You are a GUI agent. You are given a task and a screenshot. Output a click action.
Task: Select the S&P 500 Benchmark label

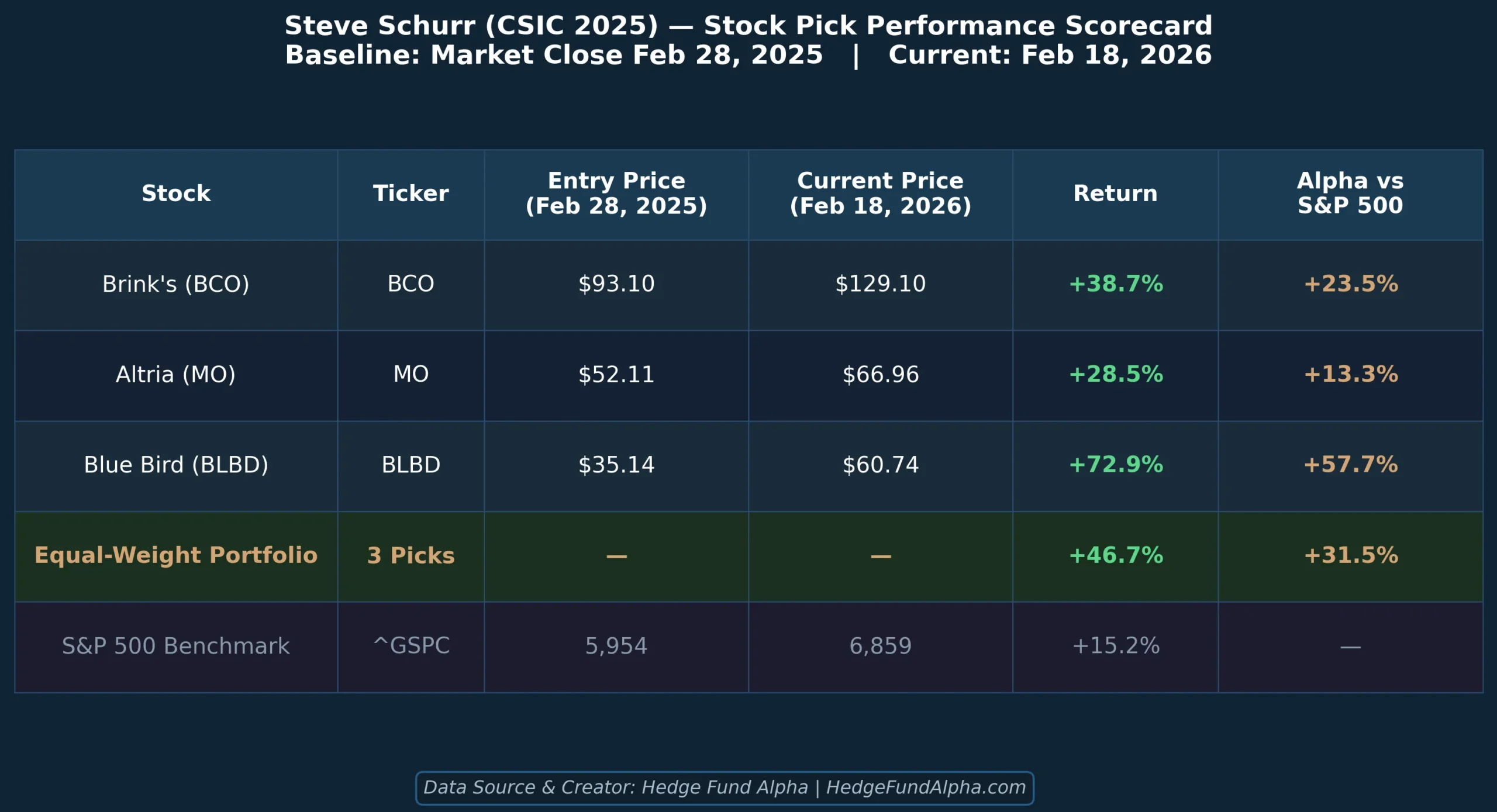176,646
